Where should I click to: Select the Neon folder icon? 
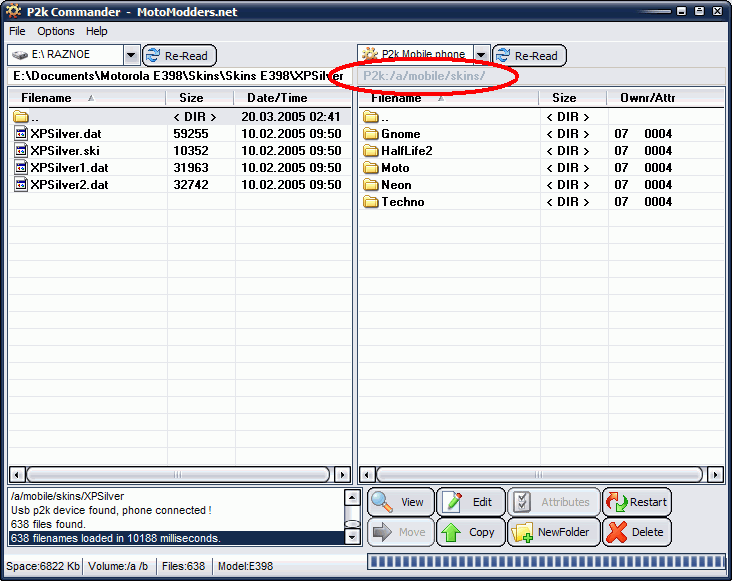tap(371, 185)
